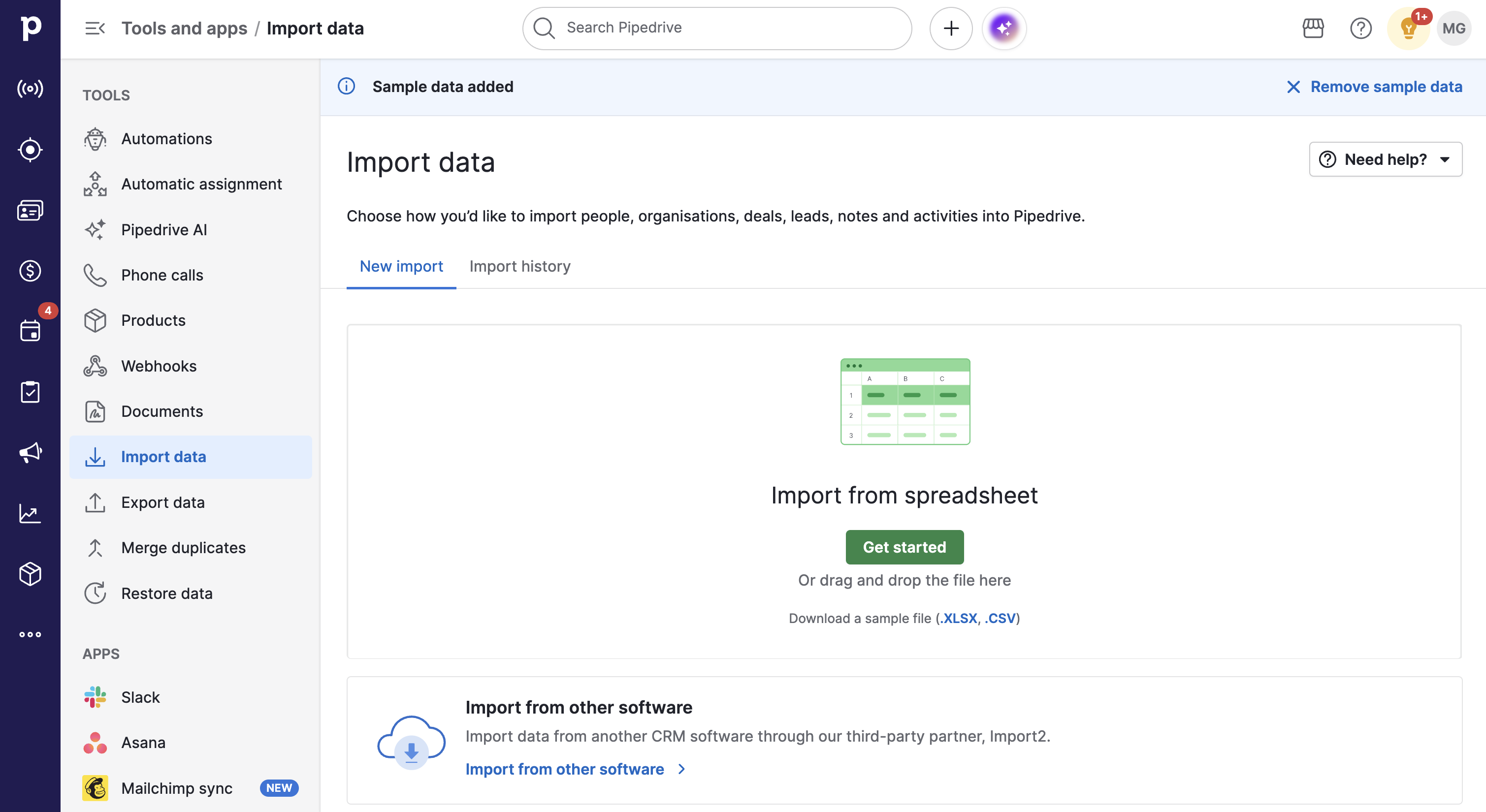The height and width of the screenshot is (812, 1486).
Task: Open the MG account menu
Action: (x=1453, y=28)
